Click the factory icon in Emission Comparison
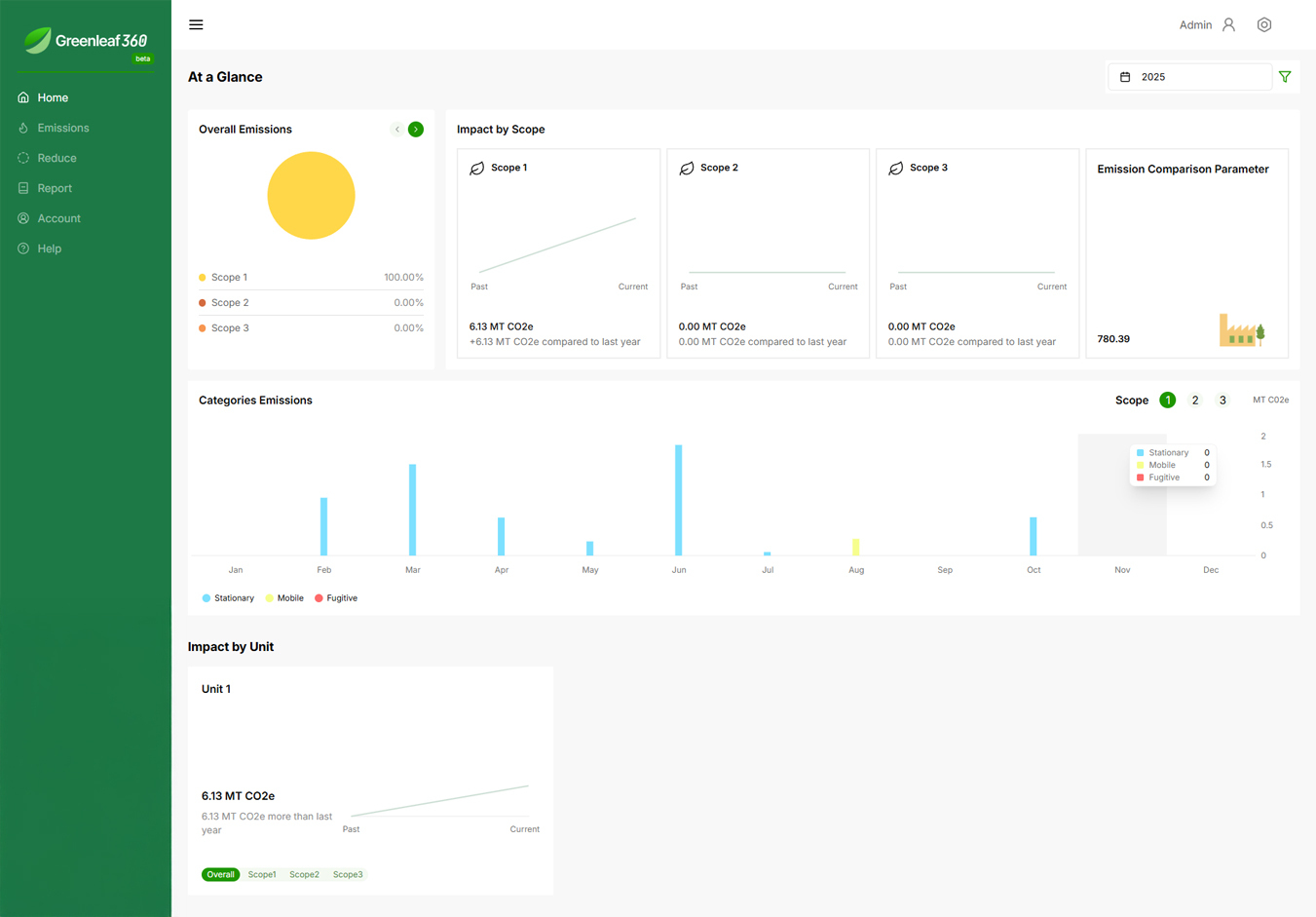Viewport: 1316px width, 917px height. click(x=1241, y=331)
